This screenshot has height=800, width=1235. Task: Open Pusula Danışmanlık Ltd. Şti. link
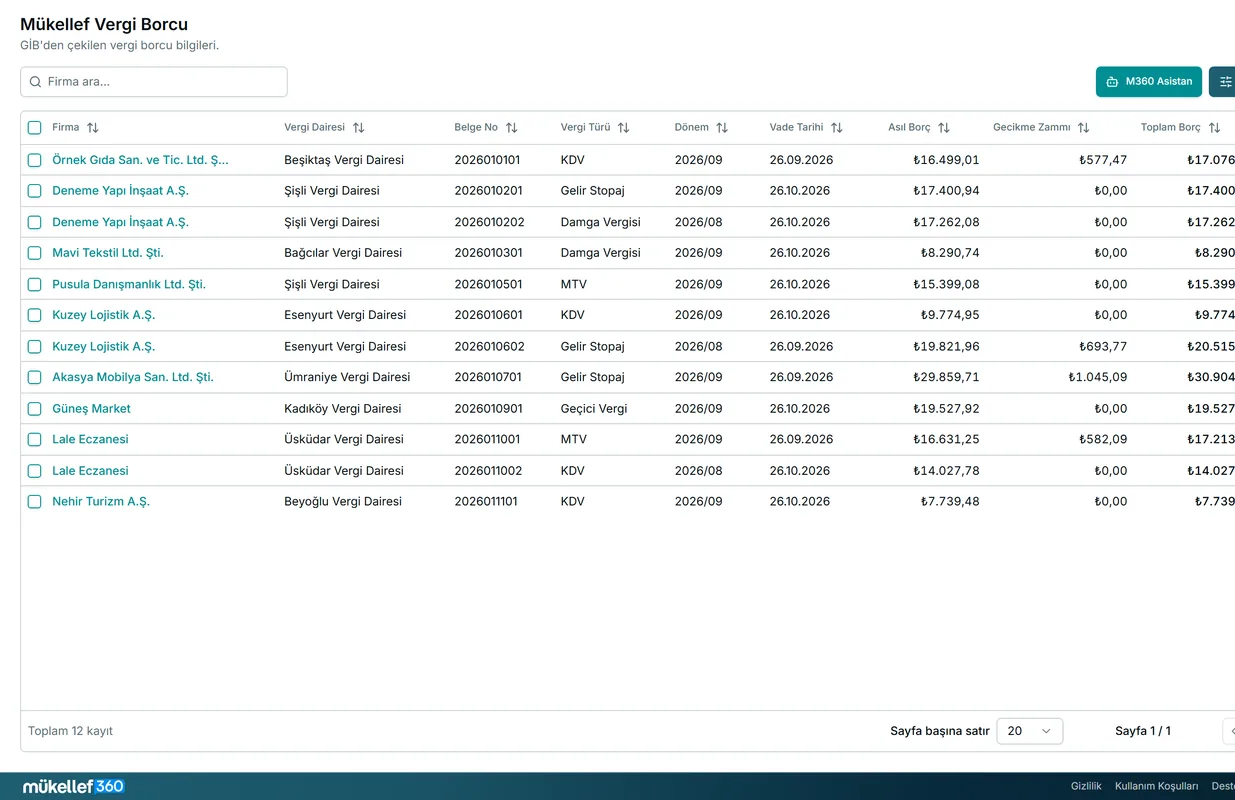[129, 284]
